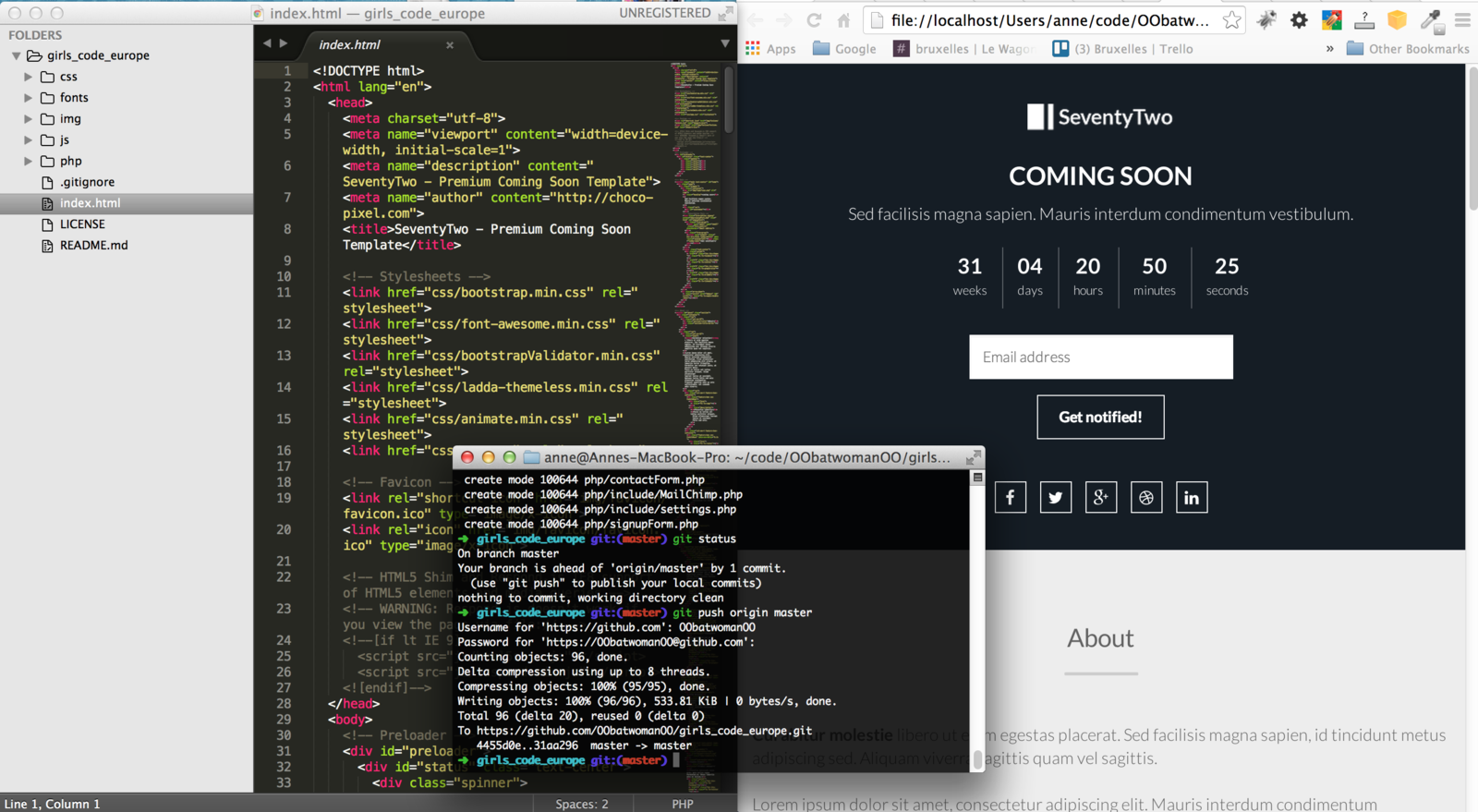Click the COMING SOON heading
1478x812 pixels.
tap(1100, 176)
